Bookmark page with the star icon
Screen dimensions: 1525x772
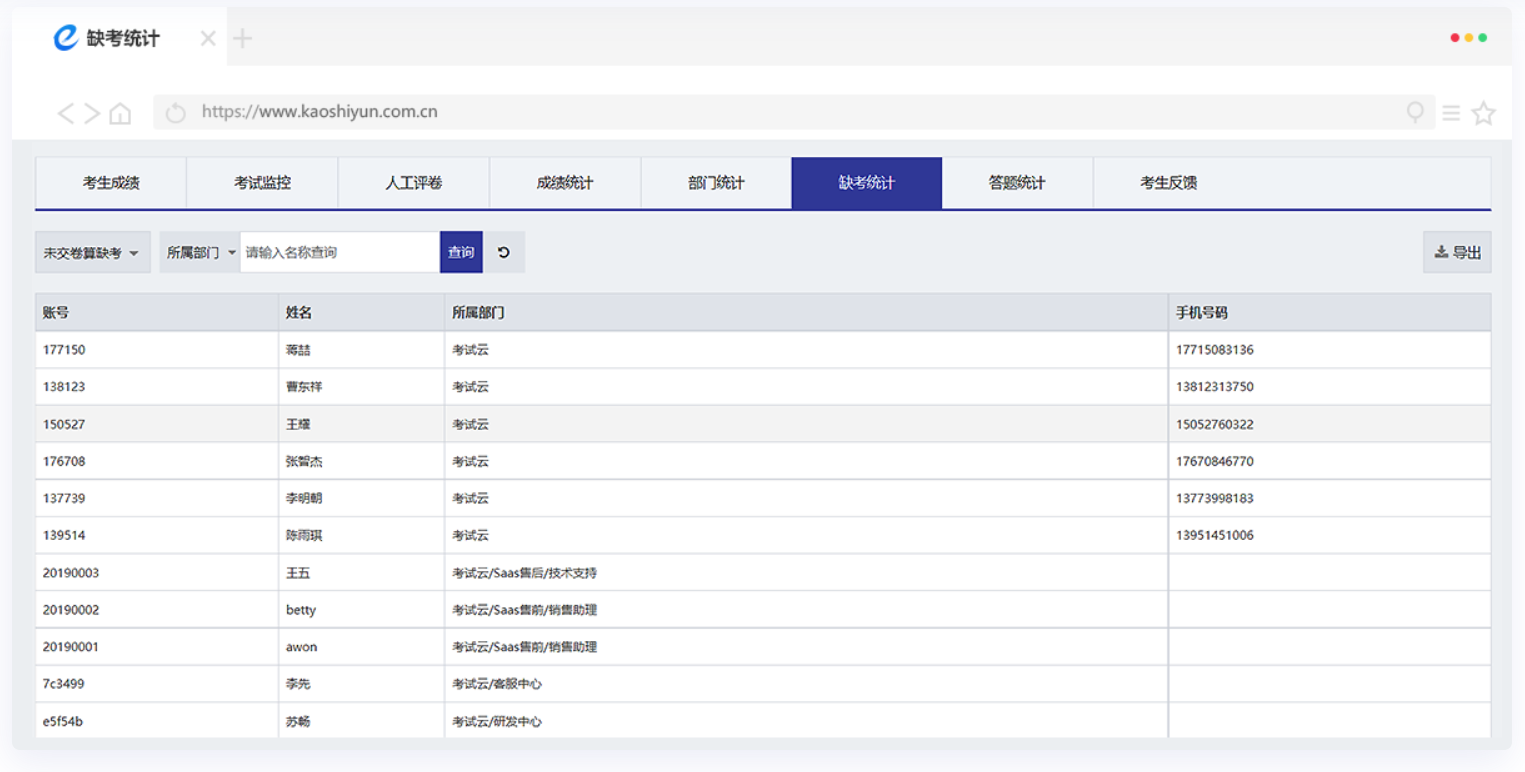point(1483,113)
